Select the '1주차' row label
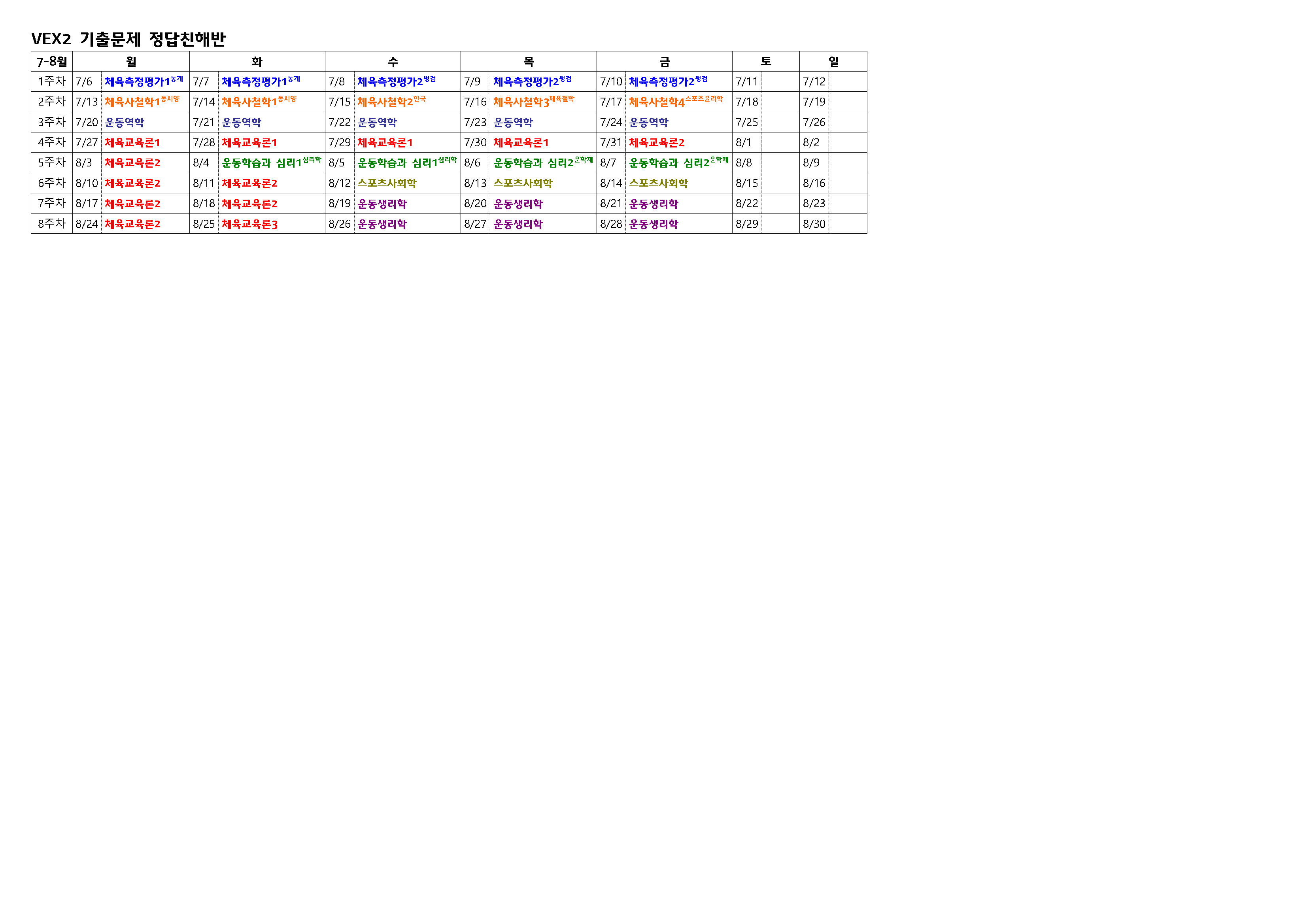Image resolution: width=1307 pixels, height=924 pixels. (x=52, y=81)
